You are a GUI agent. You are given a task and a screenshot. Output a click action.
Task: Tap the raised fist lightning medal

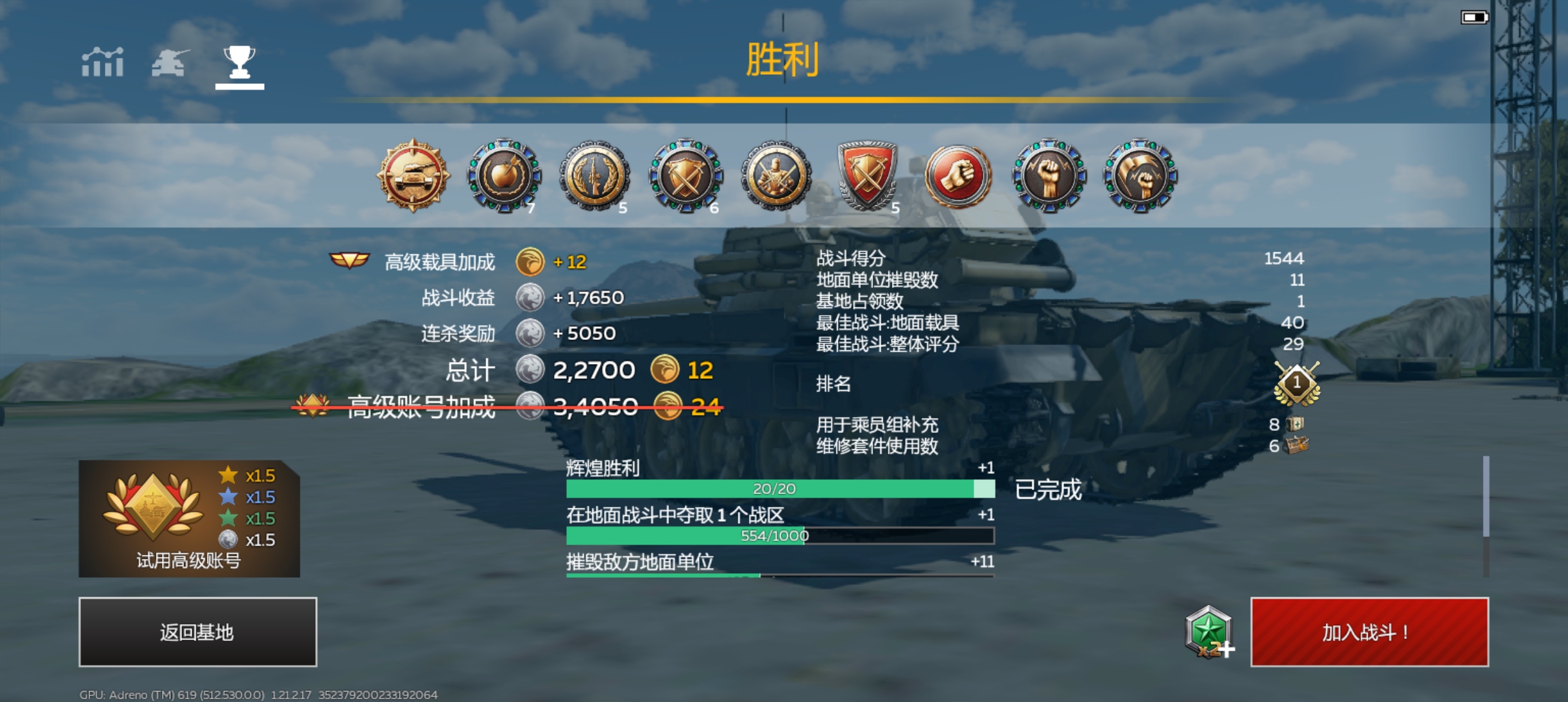[x=1049, y=175]
